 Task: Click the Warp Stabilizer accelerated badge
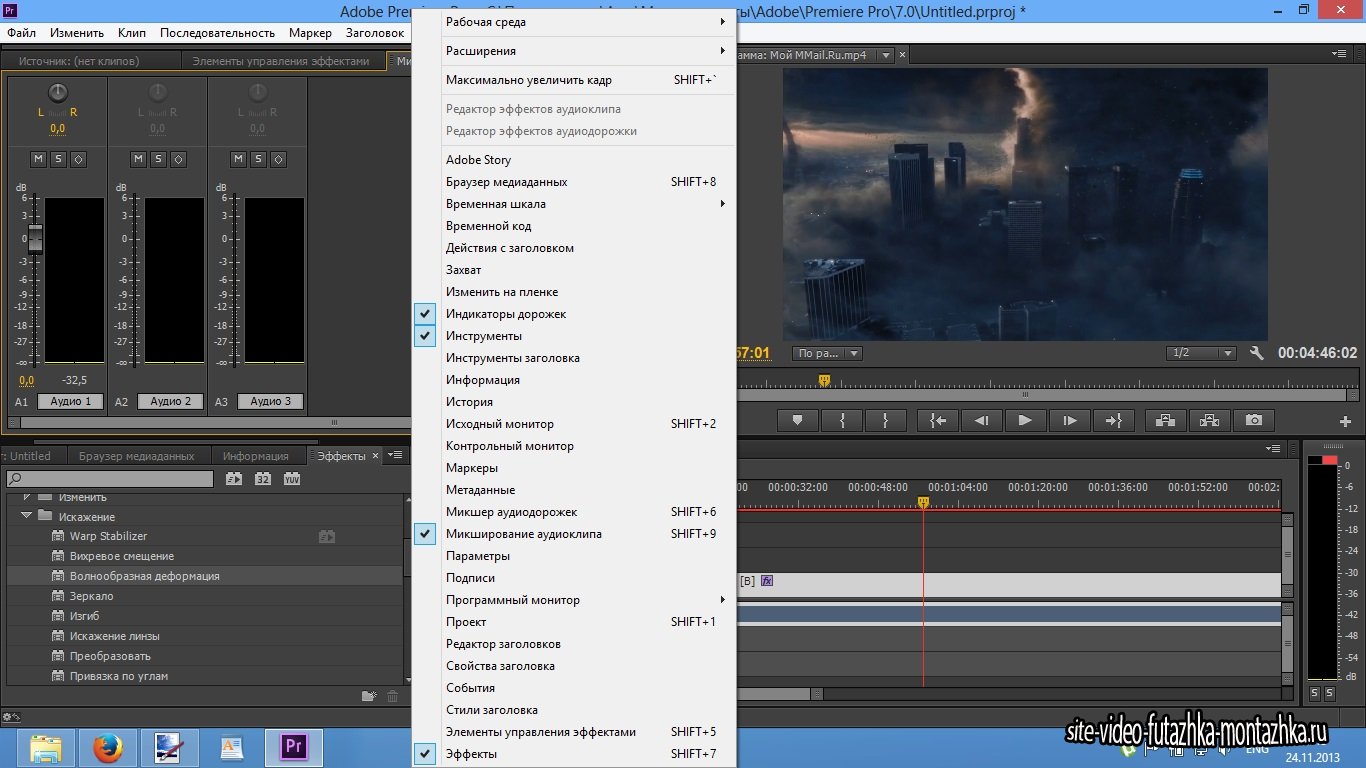coord(327,536)
